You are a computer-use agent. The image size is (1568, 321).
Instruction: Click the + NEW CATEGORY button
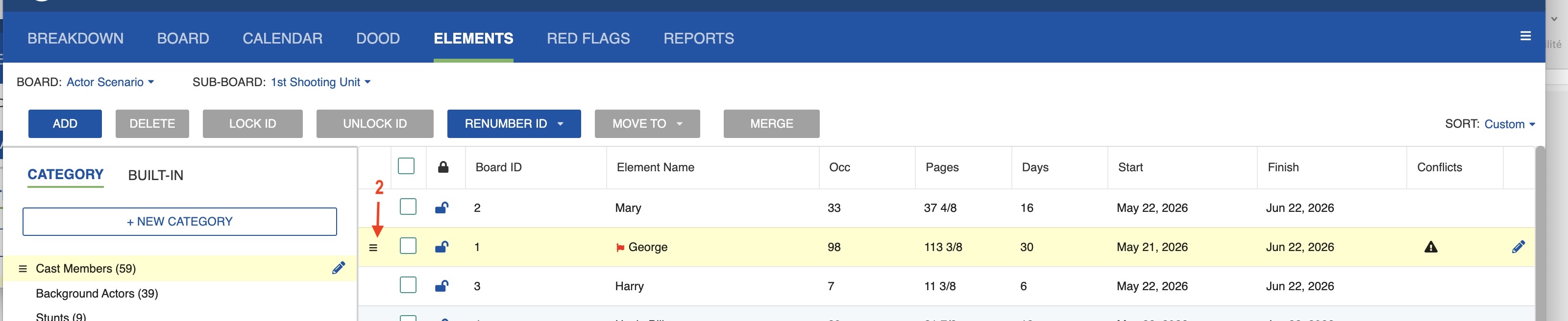(x=179, y=222)
